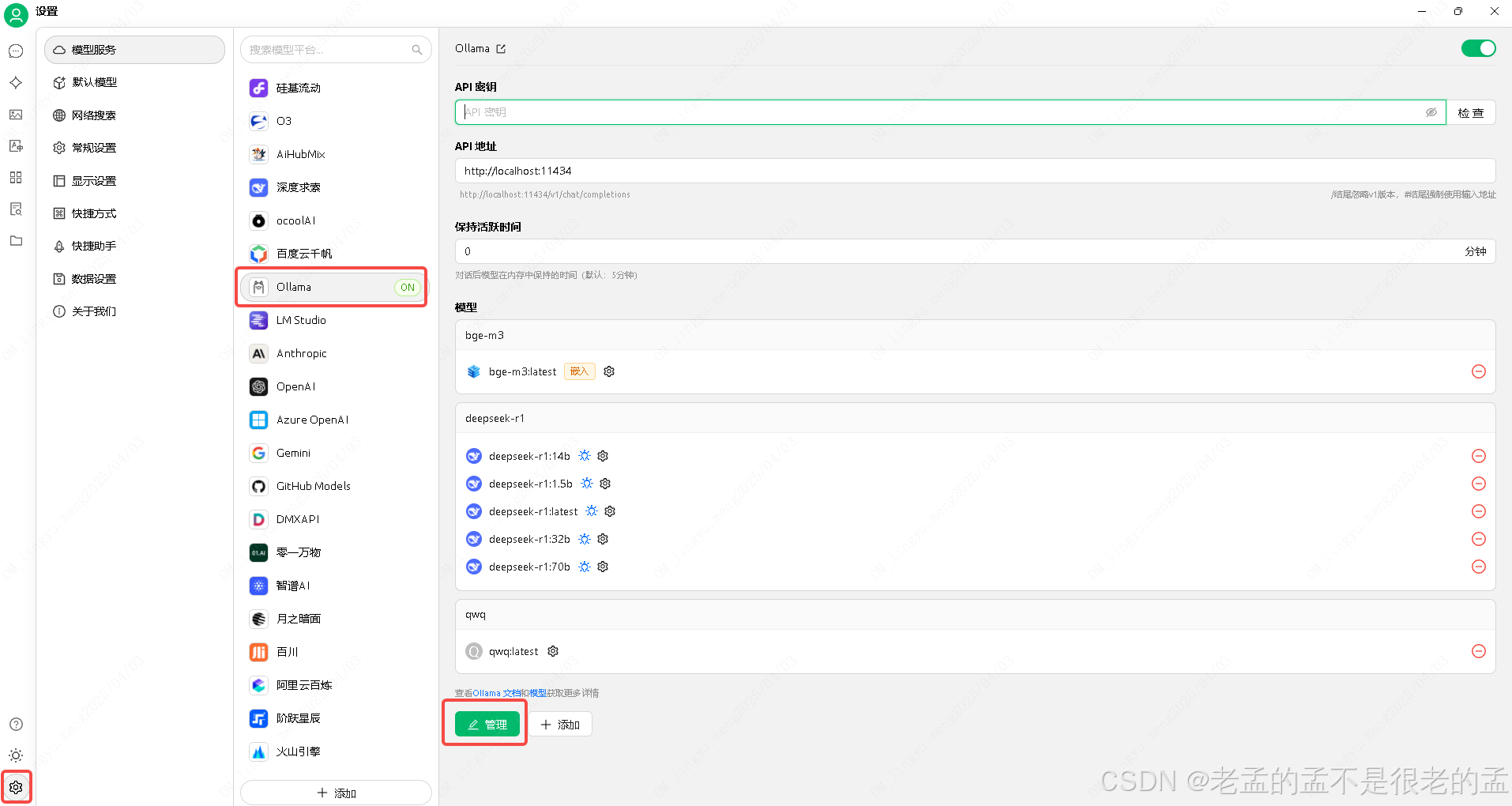
Task: Open settings gear for deepseek-r1:32b
Action: (x=603, y=539)
